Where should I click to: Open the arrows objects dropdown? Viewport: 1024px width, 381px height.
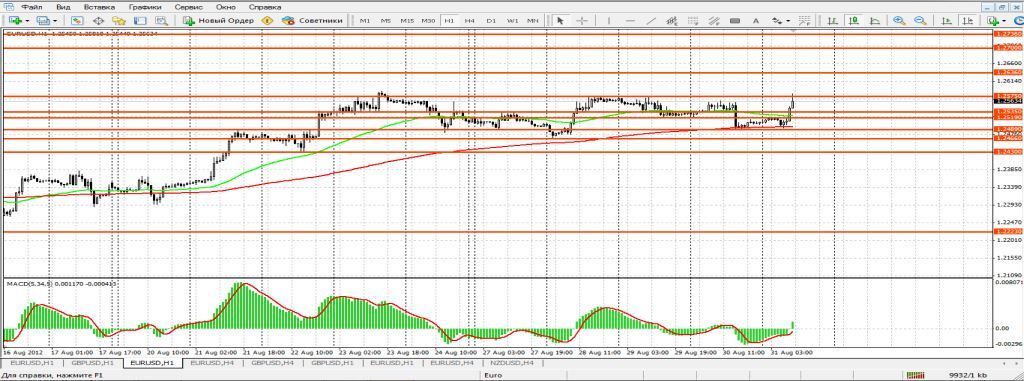tap(788, 21)
